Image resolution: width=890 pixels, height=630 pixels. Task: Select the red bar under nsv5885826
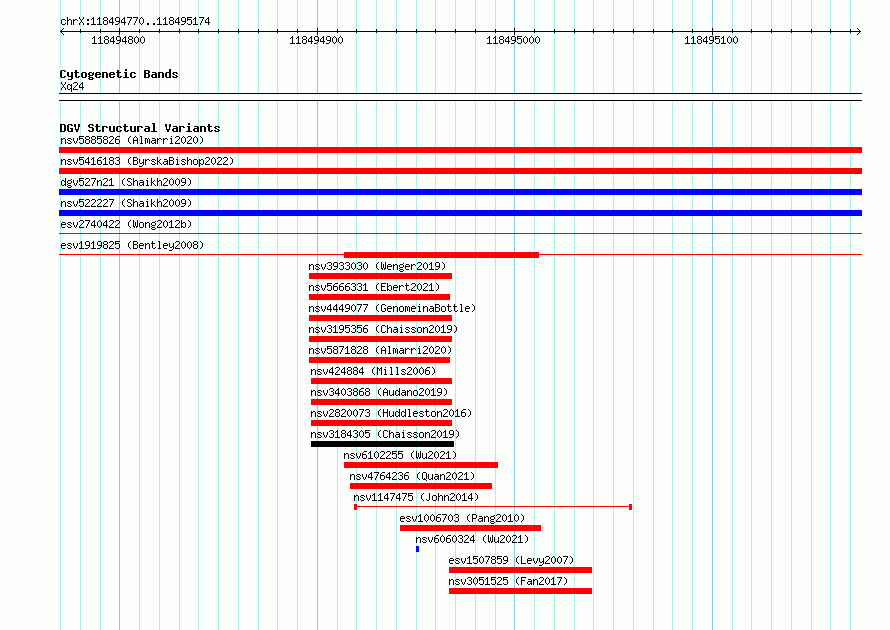point(460,150)
